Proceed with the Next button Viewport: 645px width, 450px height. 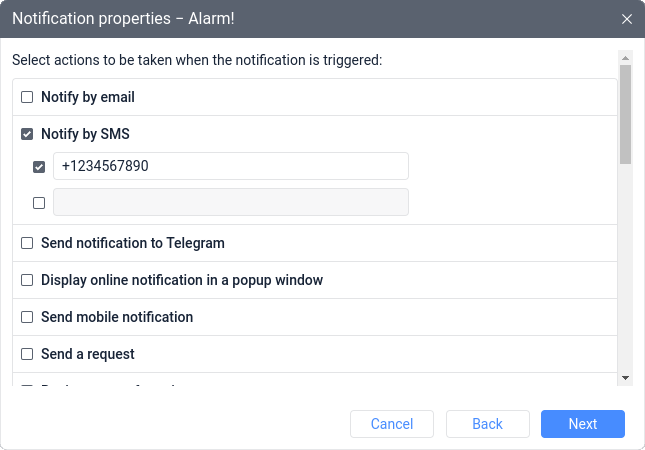(582, 424)
